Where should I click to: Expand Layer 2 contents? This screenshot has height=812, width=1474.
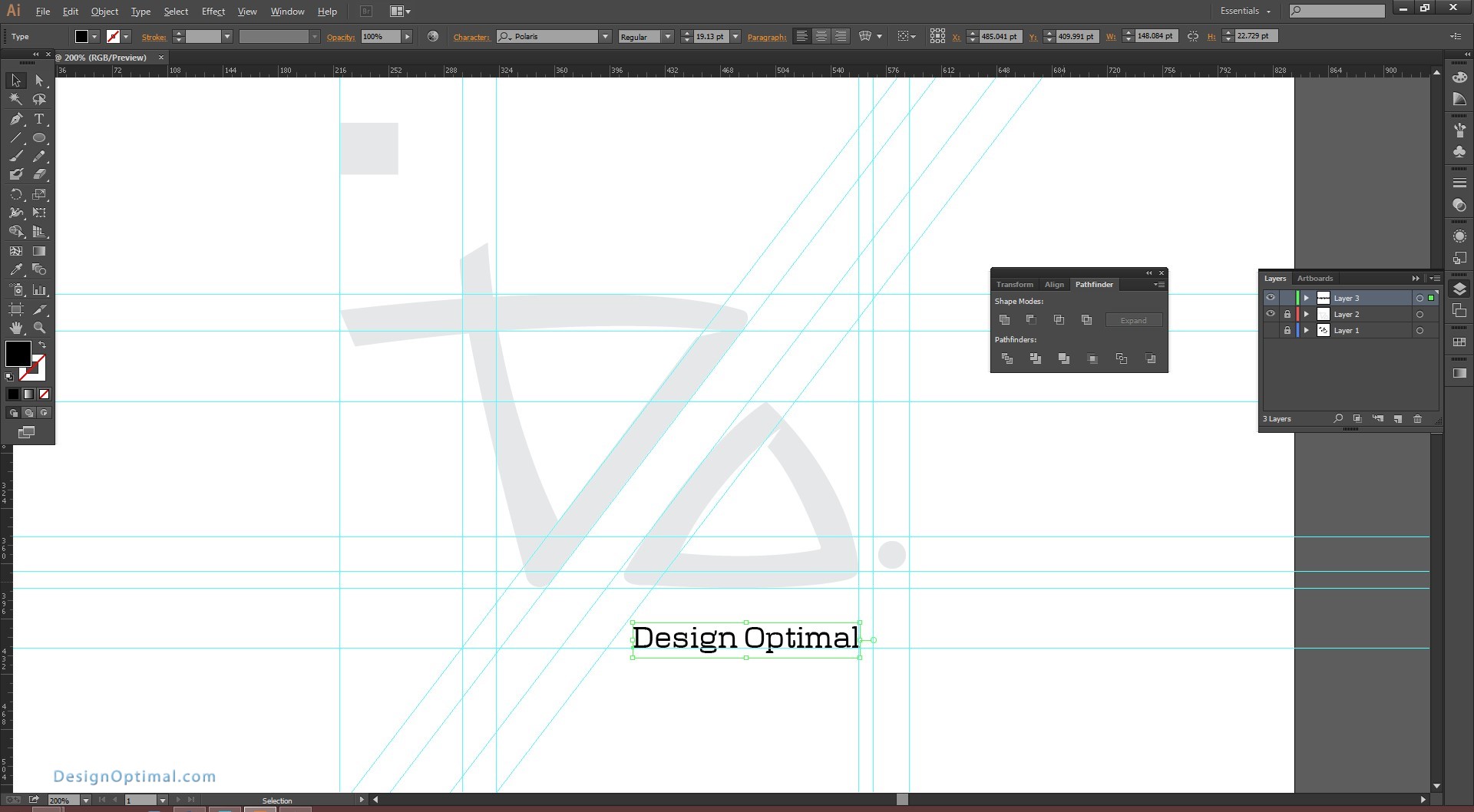pyautogui.click(x=1307, y=314)
